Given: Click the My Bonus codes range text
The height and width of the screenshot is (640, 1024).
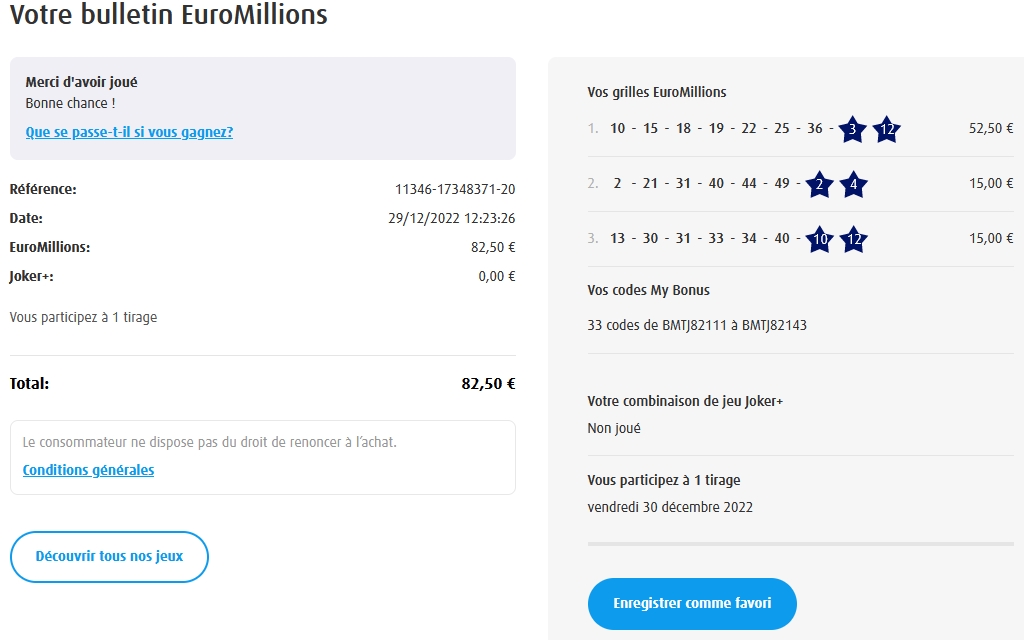Looking at the screenshot, I should [697, 325].
